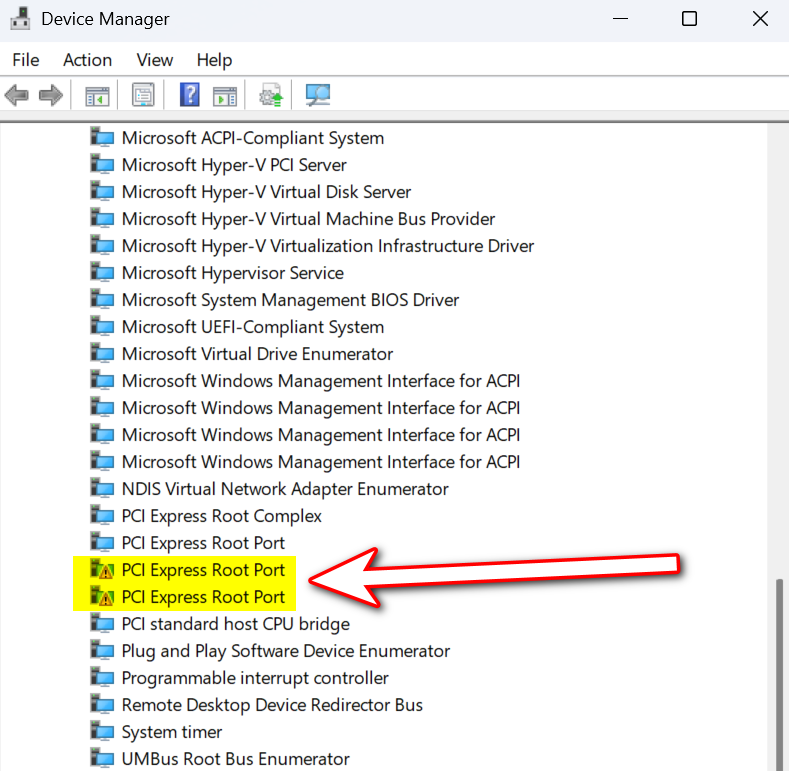Click the Update device driver toolbar icon

(271, 95)
